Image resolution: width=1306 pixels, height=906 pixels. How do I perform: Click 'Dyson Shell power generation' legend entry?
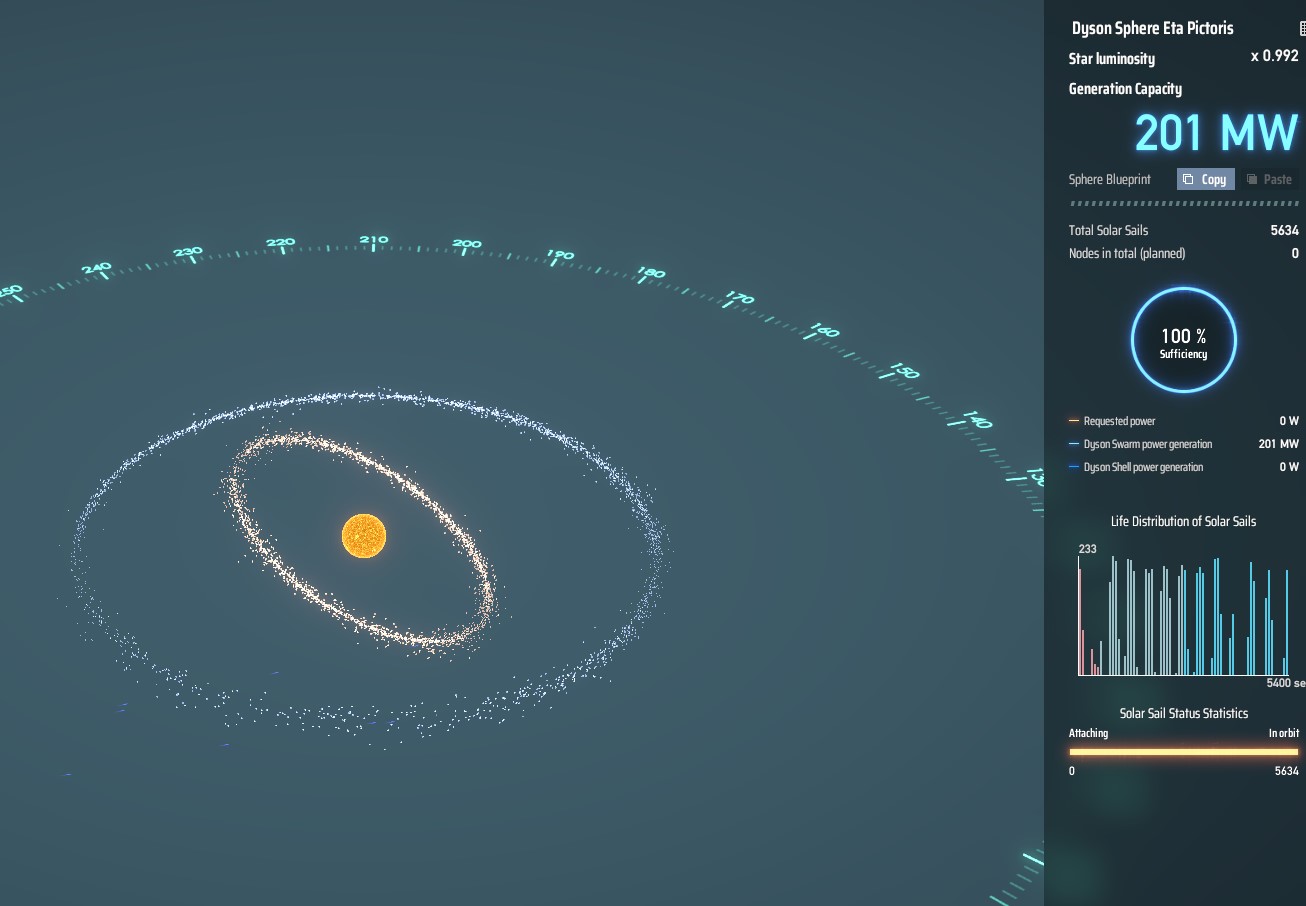(x=1136, y=467)
